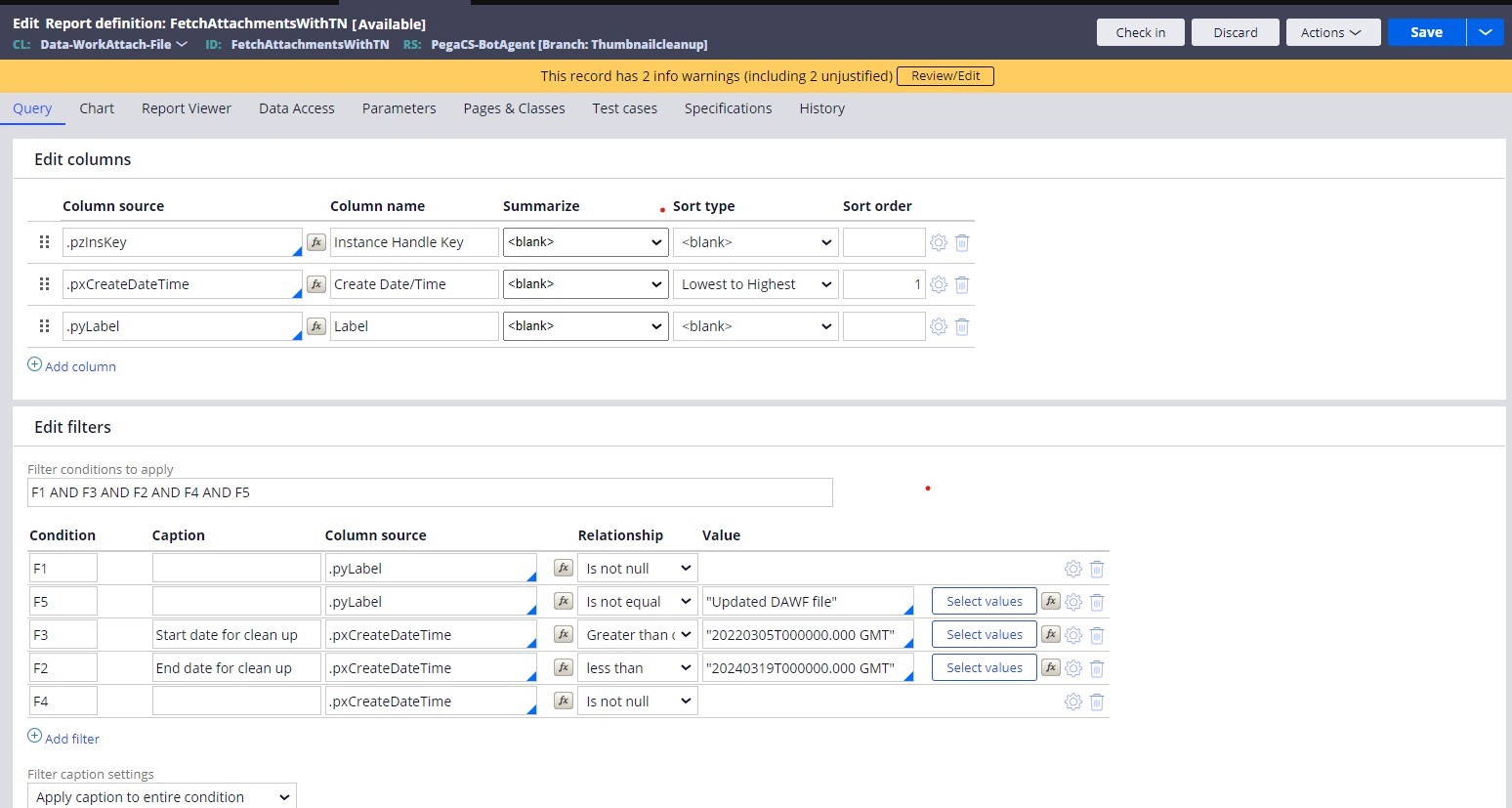The width and height of the screenshot is (1512, 808).
Task: Delete filter F2 row
Action: coord(1097,668)
